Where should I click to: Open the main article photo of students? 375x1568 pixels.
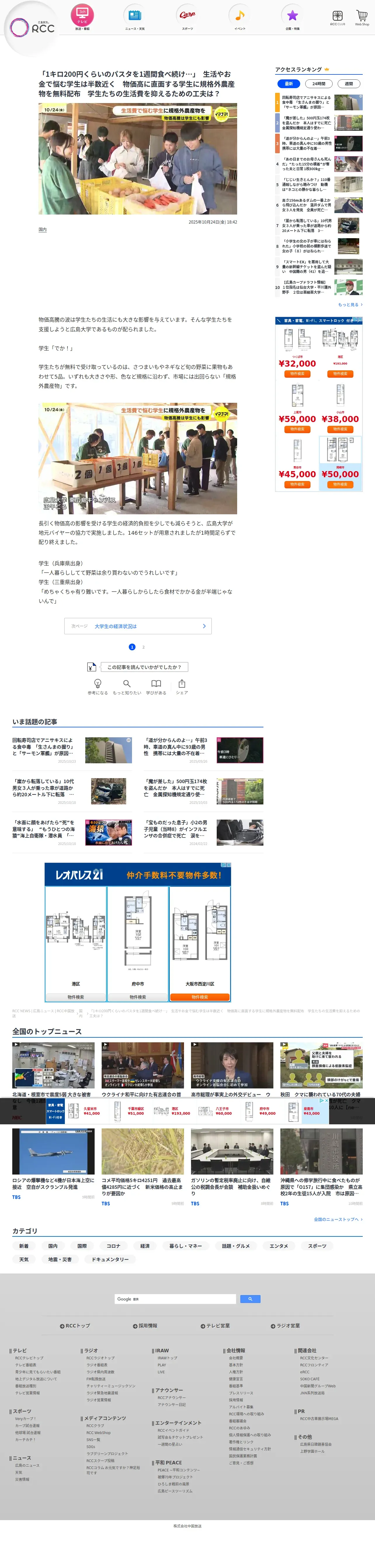pos(138,159)
